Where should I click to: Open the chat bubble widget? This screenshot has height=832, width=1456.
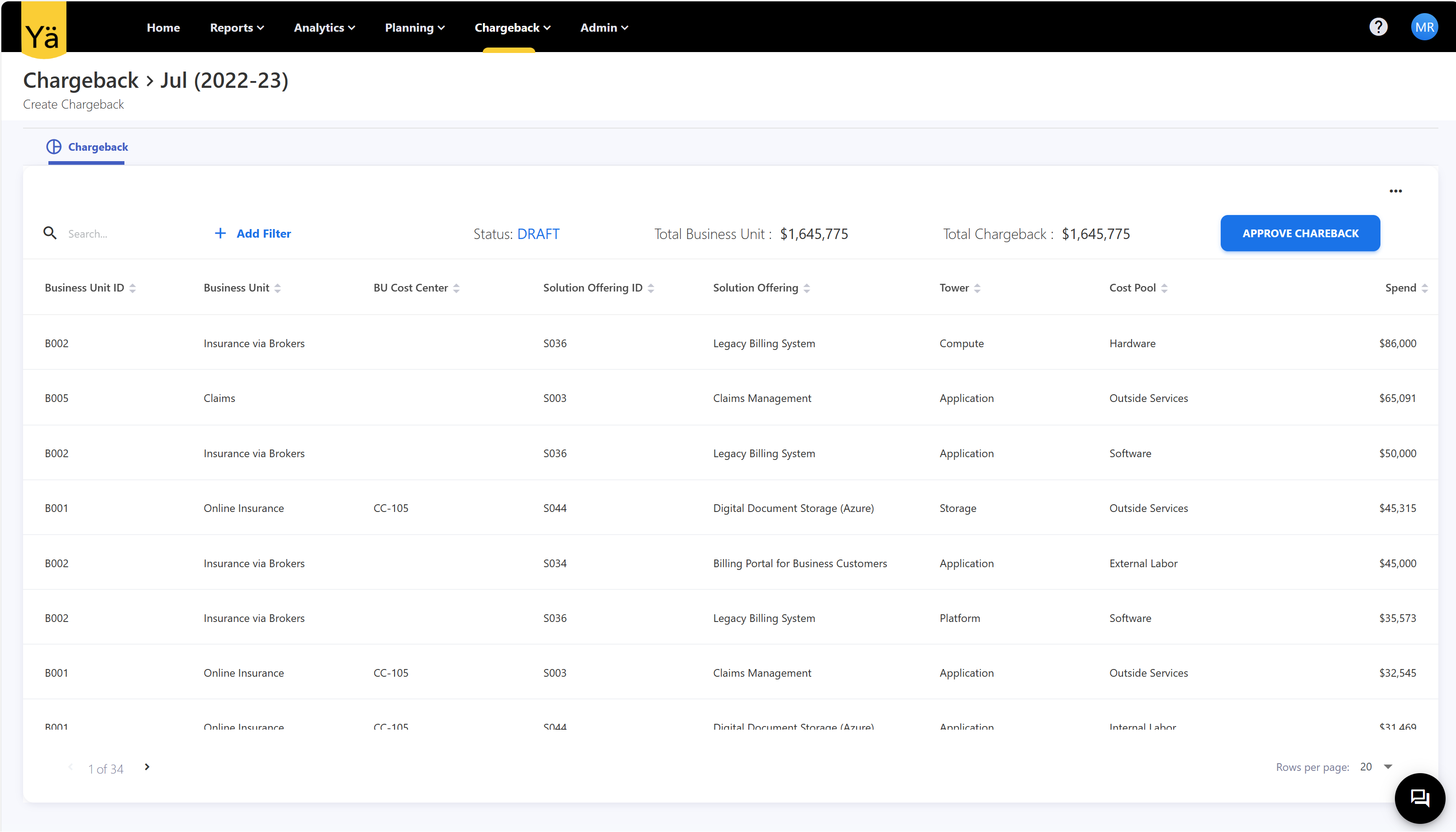1419,798
